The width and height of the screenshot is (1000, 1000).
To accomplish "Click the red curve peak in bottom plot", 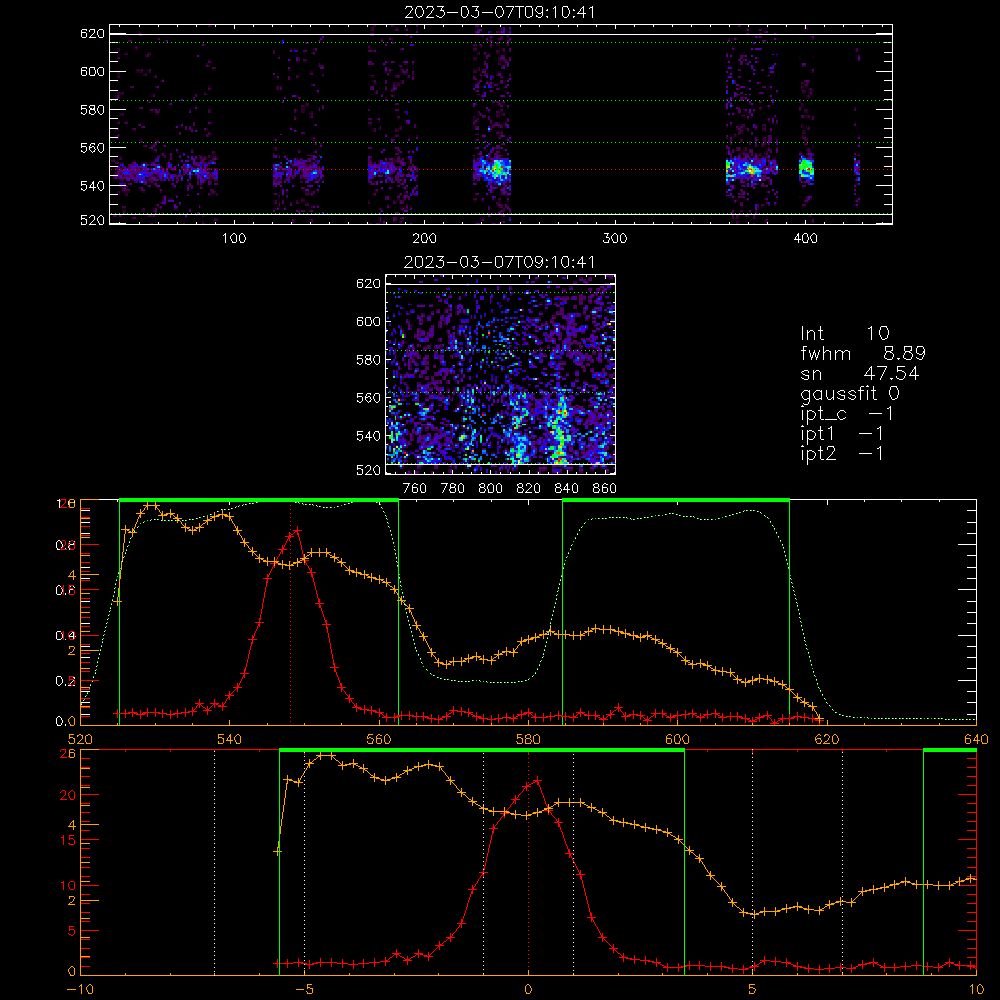I will pyautogui.click(x=537, y=781).
